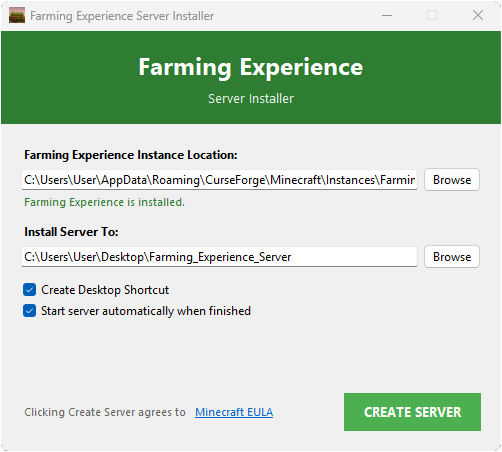Click the disabled maximize window button

(432, 15)
